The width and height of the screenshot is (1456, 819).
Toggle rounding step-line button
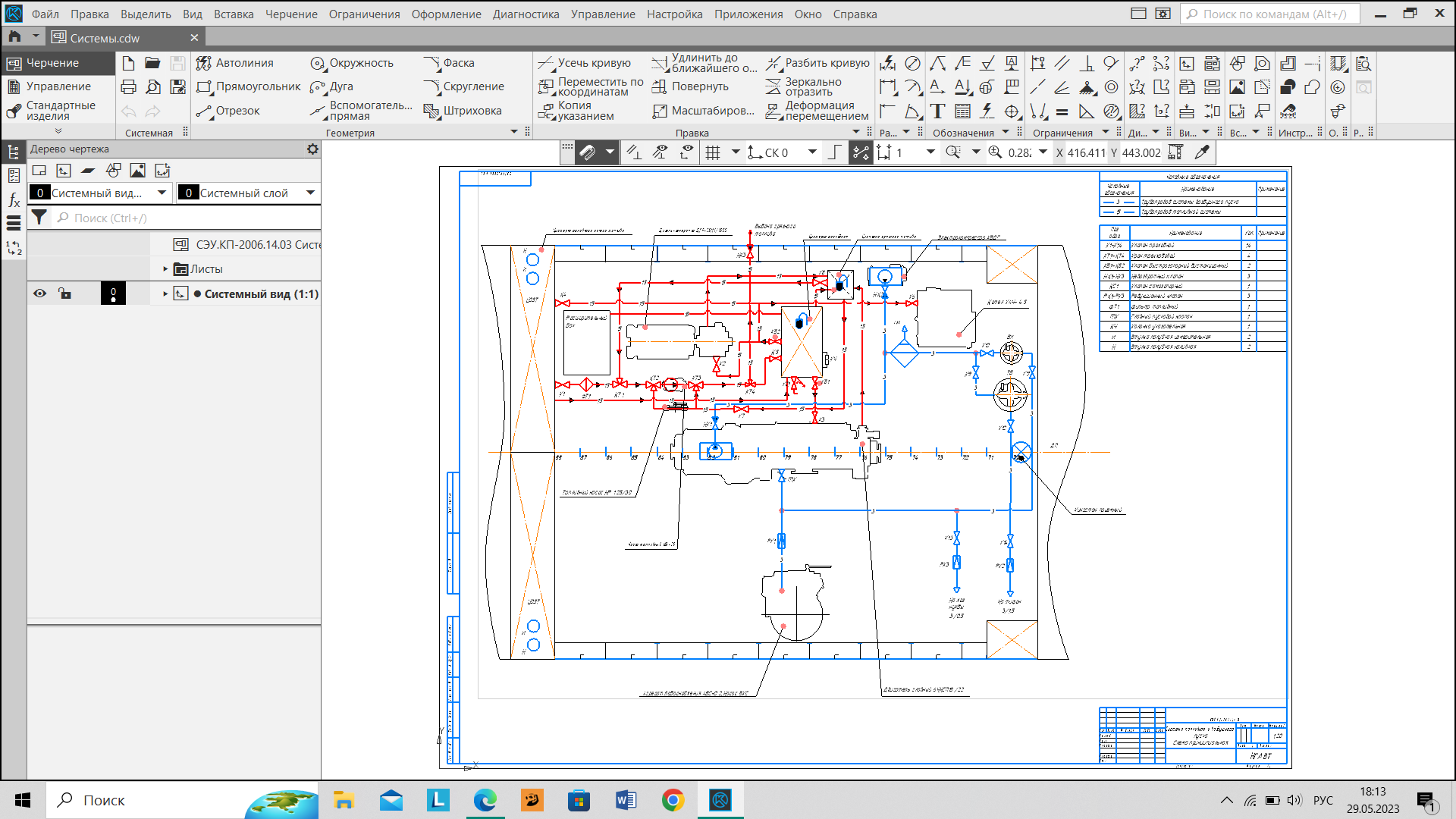(835, 152)
